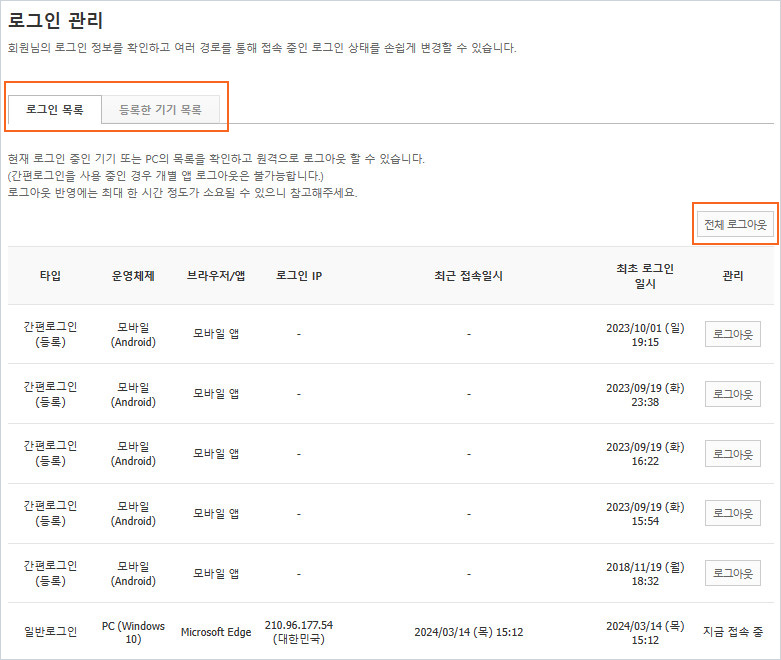Click the 지금 접속 중 status text
This screenshot has width=781, height=660.
[x=732, y=632]
